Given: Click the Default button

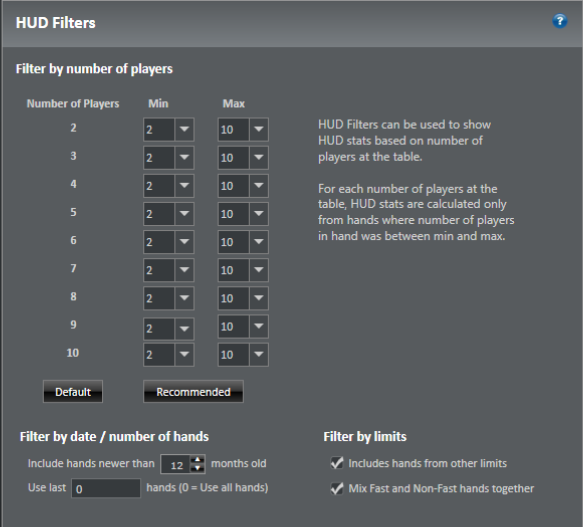Looking at the screenshot, I should [73, 392].
